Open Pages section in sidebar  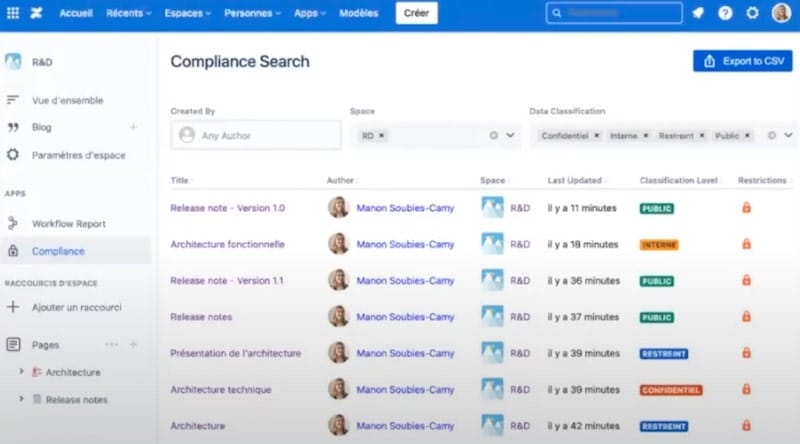pos(45,345)
